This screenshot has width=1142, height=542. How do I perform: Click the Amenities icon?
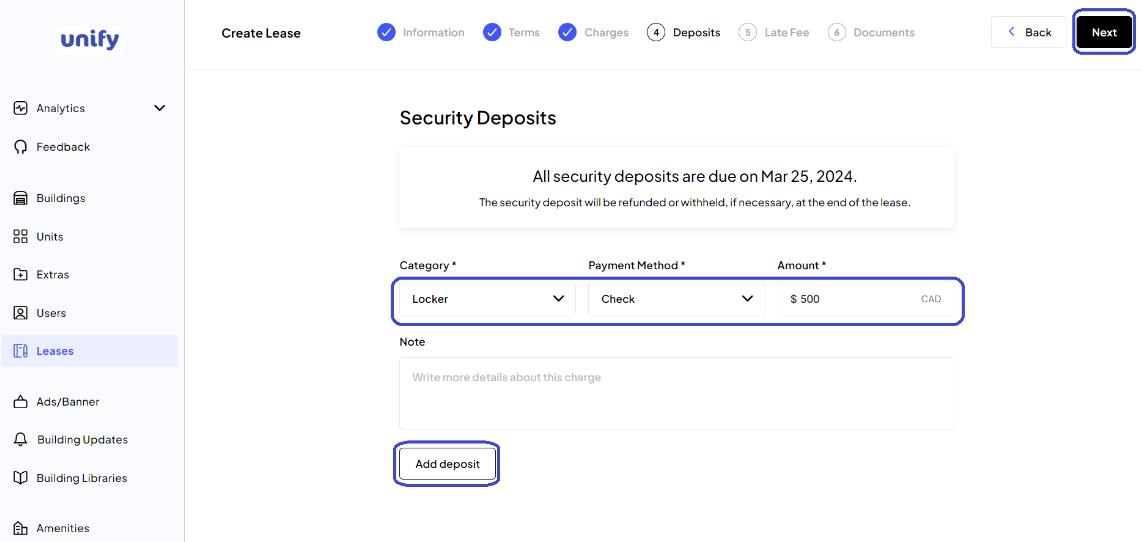click(x=20, y=528)
